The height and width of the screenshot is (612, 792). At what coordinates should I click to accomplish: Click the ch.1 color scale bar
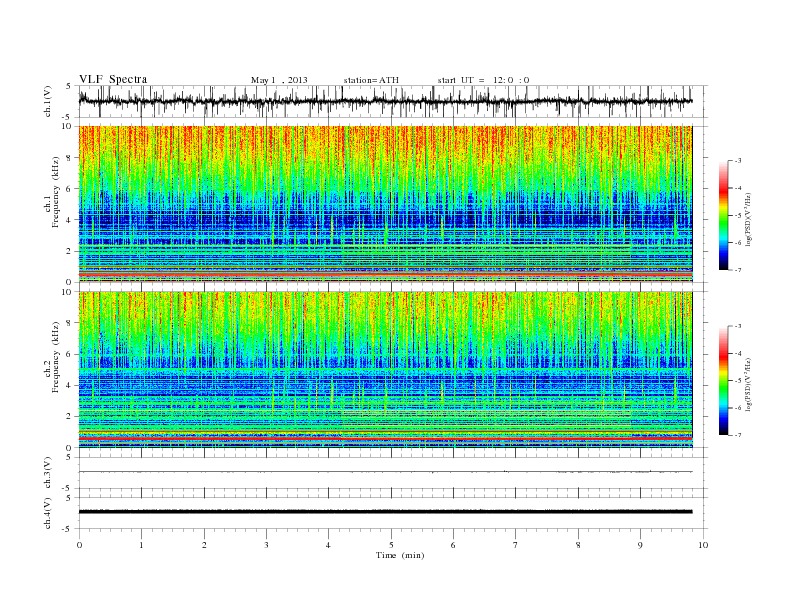point(723,215)
